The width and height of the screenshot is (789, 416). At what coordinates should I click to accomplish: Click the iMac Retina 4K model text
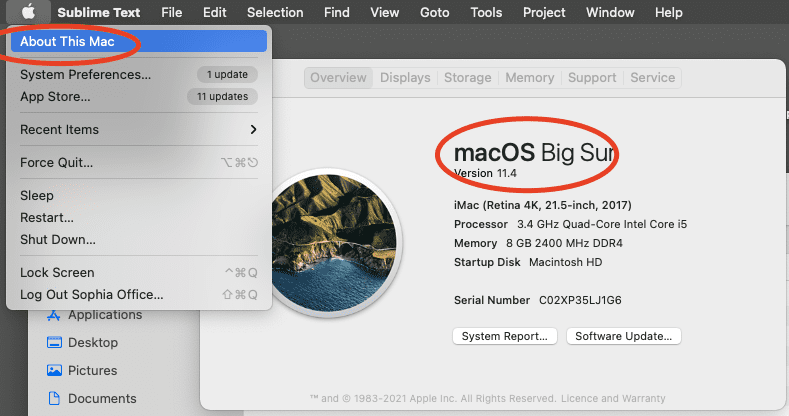(x=542, y=205)
